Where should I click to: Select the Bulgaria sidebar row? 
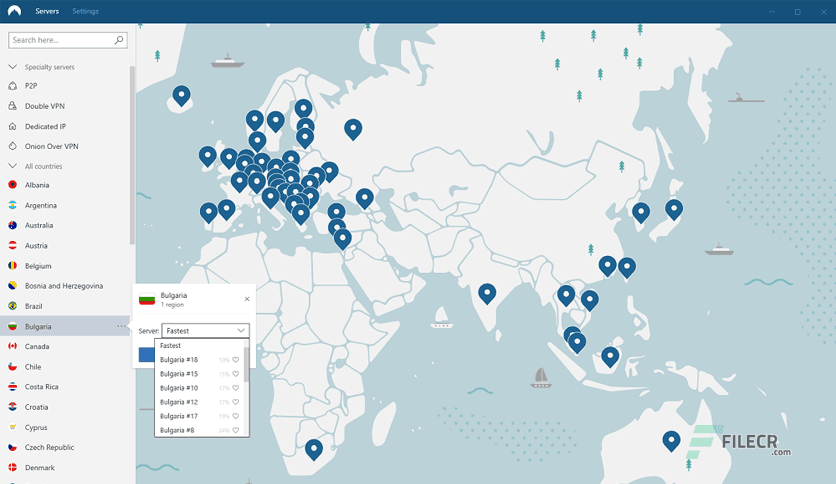[65, 326]
